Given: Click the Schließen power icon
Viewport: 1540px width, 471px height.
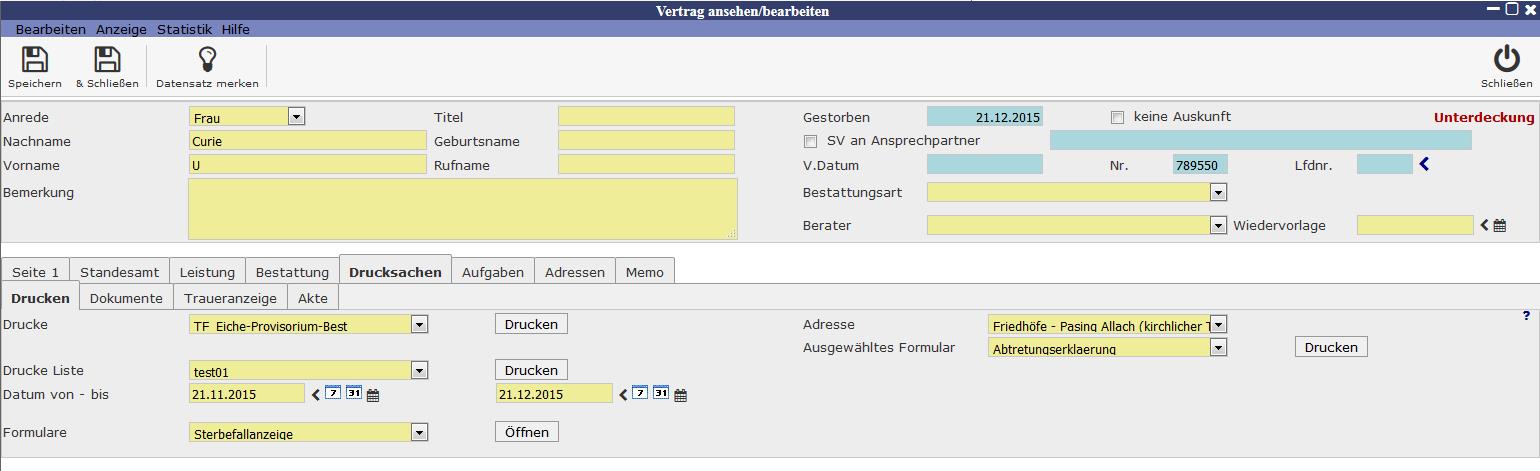Looking at the screenshot, I should tap(1505, 60).
